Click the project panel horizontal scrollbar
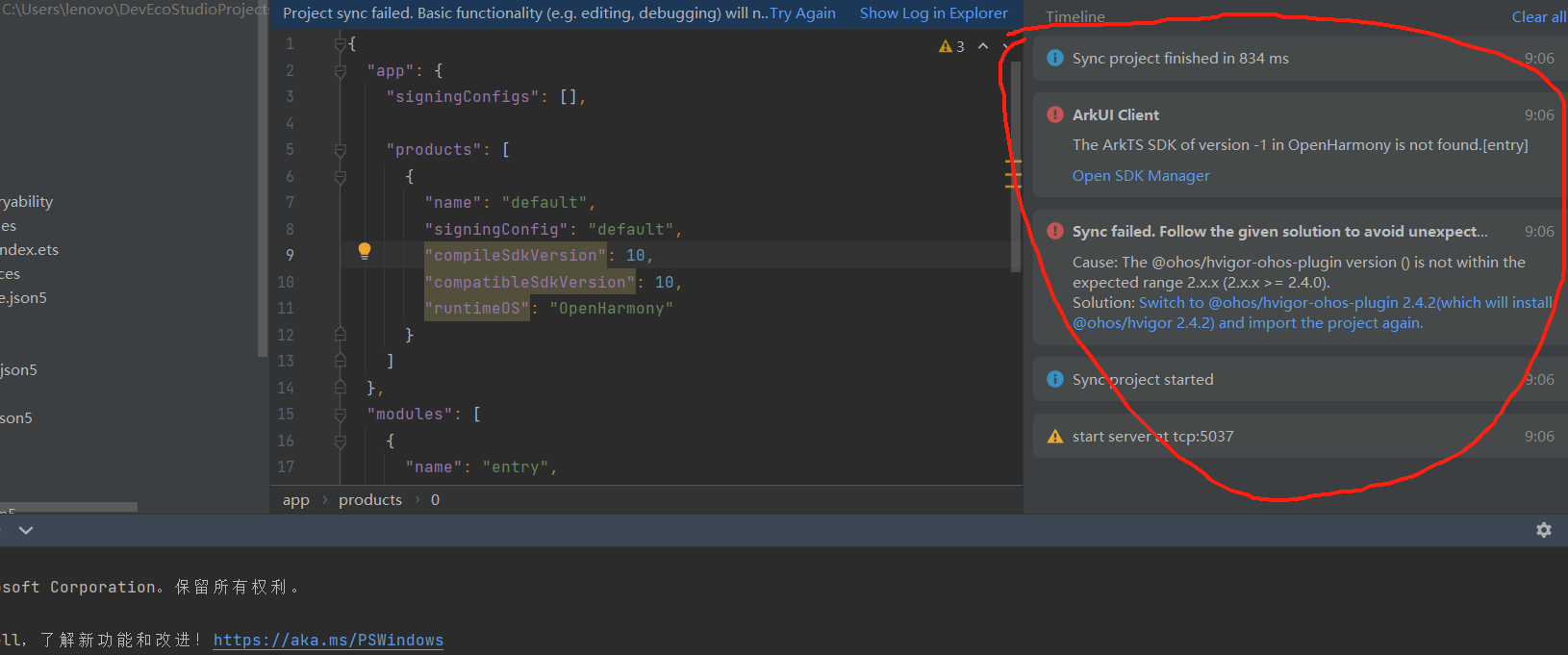1568x655 pixels. point(68,507)
